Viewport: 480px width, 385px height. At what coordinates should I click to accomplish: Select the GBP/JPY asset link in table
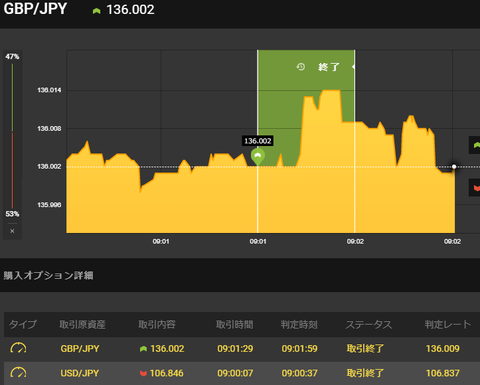(x=80, y=349)
